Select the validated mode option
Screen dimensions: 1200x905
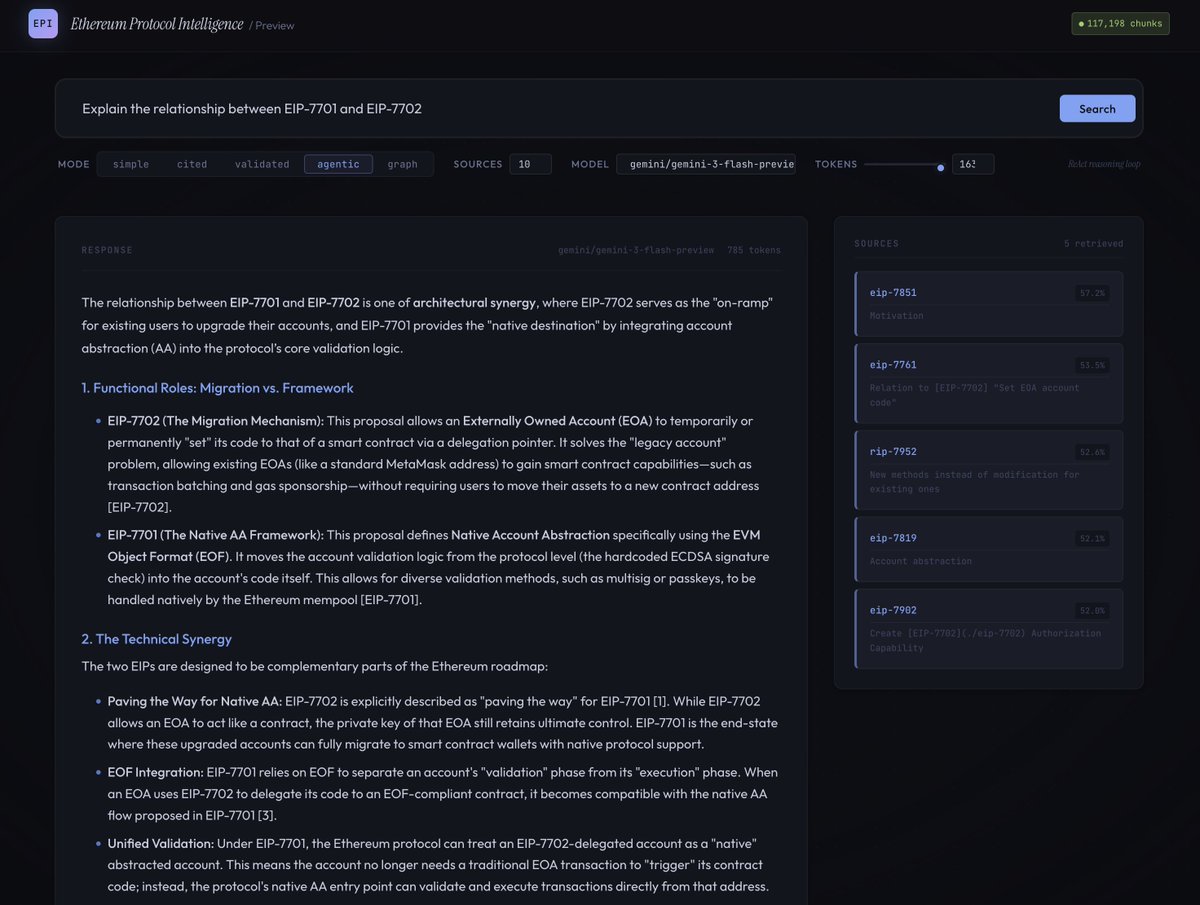(x=262, y=164)
